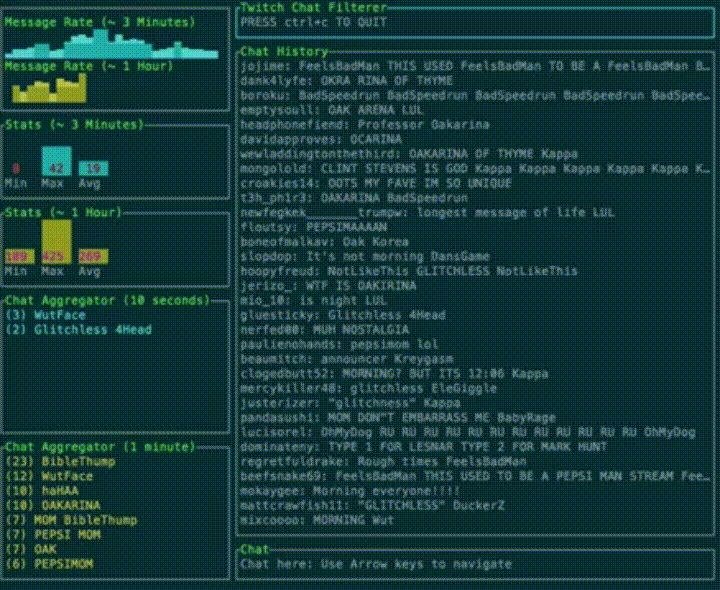Viewport: 720px width, 590px height.
Task: Click headphonefiend's 'Professor Oakarina' message
Action: pos(365,124)
